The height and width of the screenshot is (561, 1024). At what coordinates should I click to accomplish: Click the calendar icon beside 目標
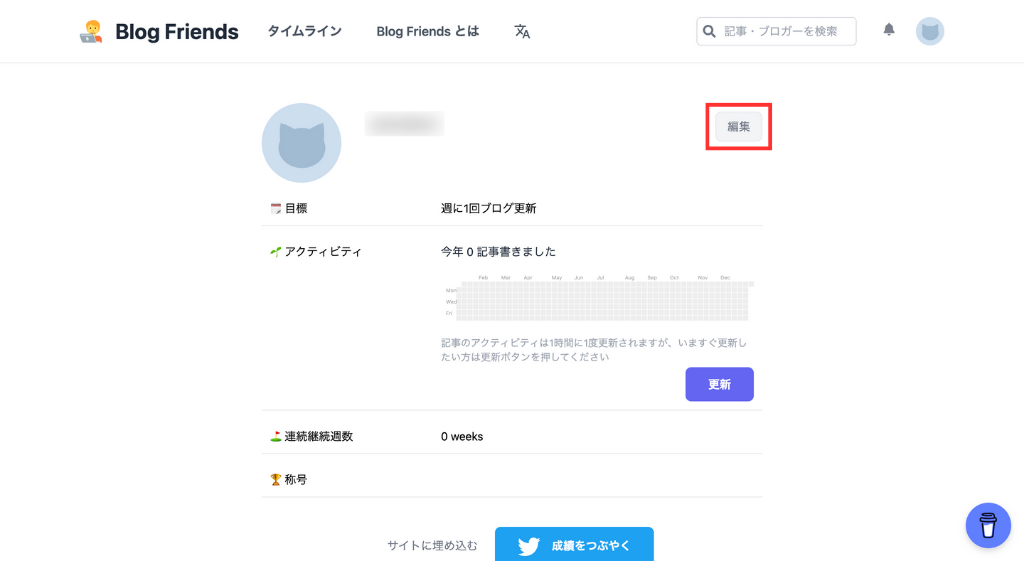[276, 208]
